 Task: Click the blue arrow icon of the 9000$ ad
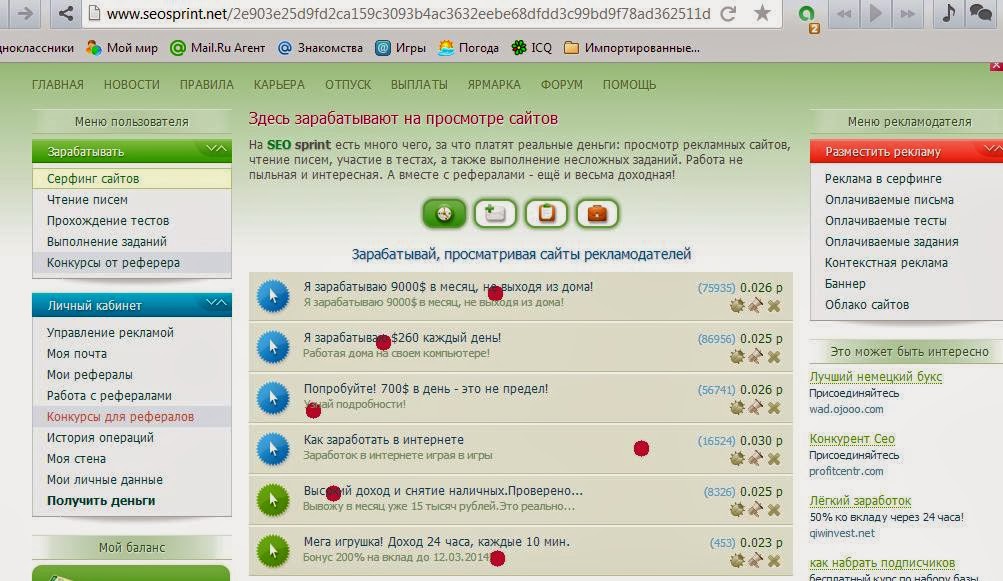[x=273, y=296]
